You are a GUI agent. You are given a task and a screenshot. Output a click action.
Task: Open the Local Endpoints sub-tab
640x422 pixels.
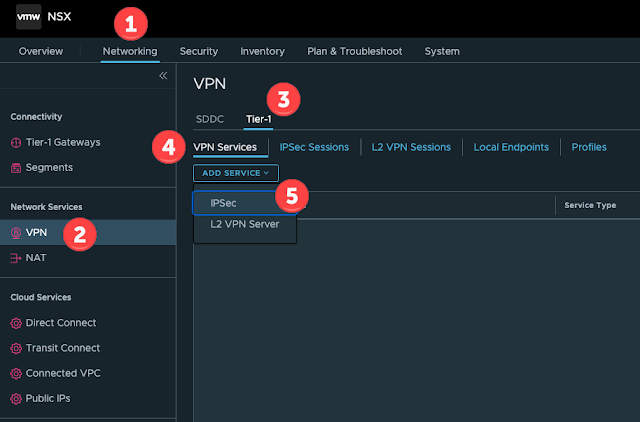511,147
